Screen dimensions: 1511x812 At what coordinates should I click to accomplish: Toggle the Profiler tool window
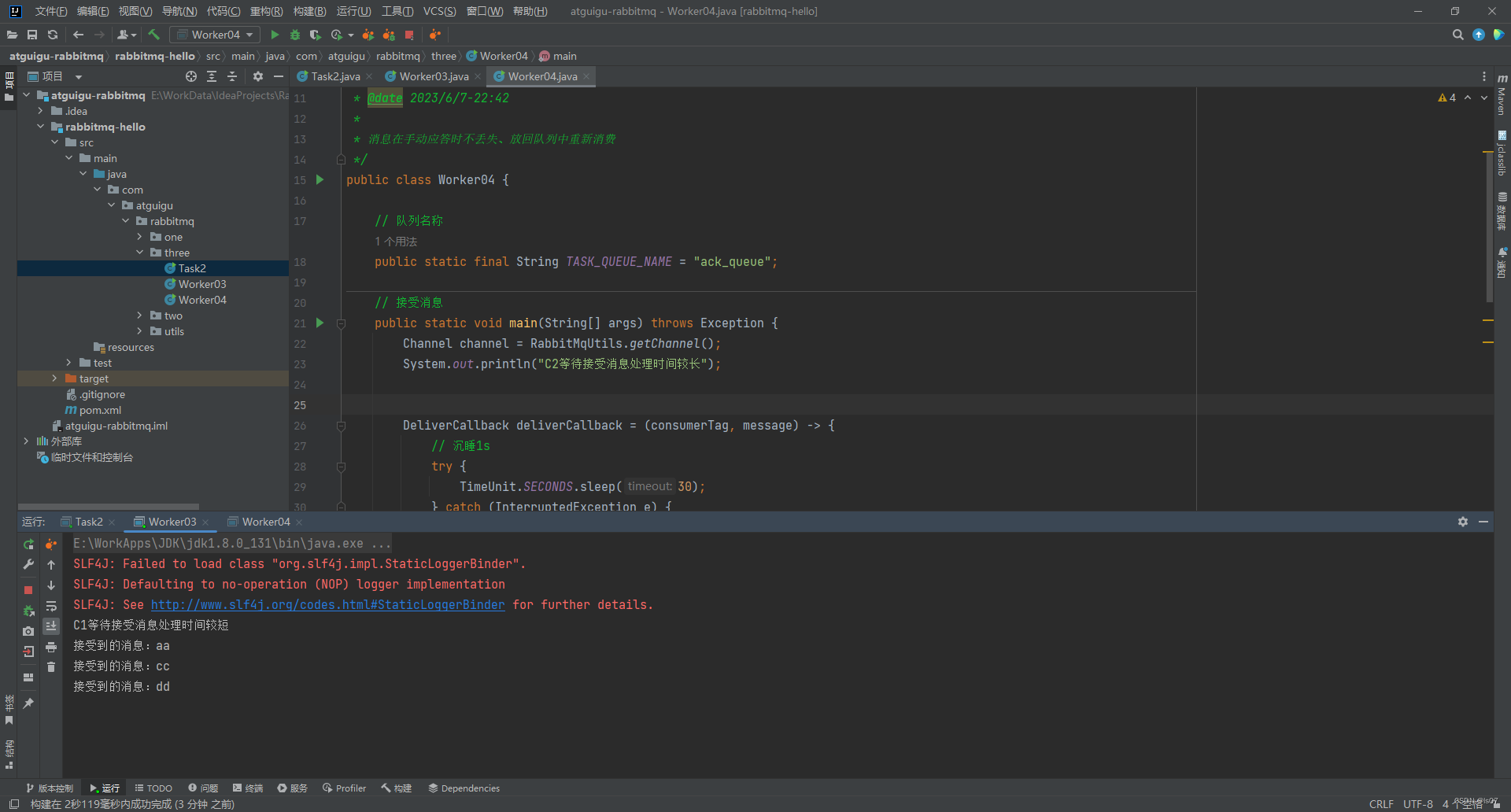(345, 788)
